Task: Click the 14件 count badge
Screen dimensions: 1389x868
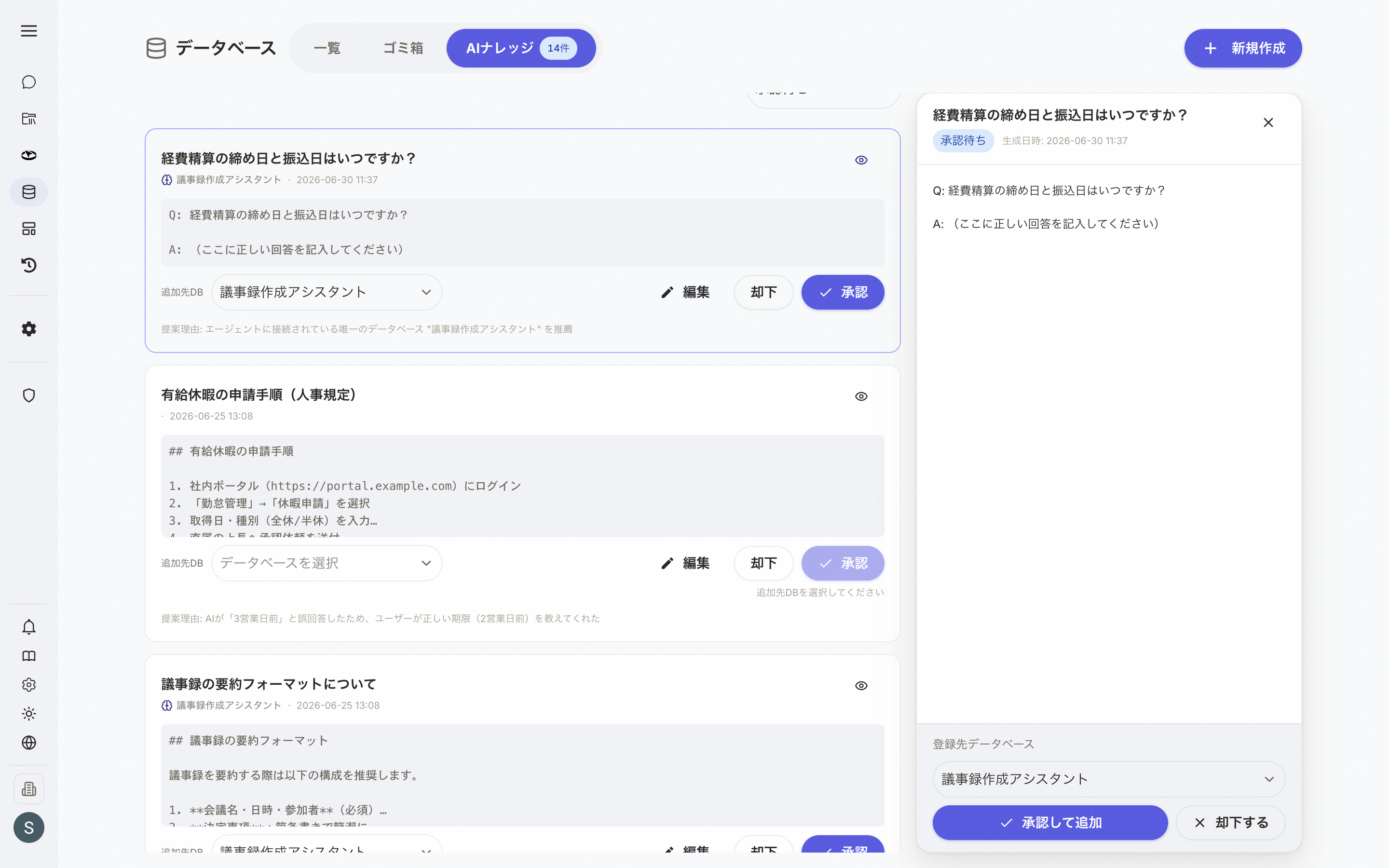Action: tap(558, 48)
